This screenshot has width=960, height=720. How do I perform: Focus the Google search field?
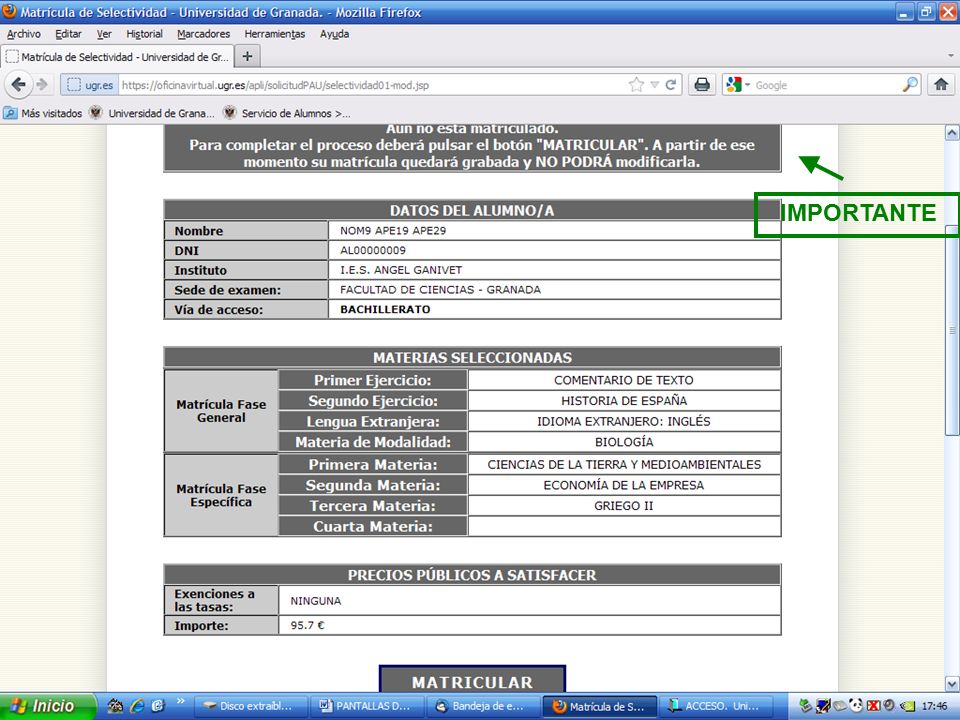point(827,85)
